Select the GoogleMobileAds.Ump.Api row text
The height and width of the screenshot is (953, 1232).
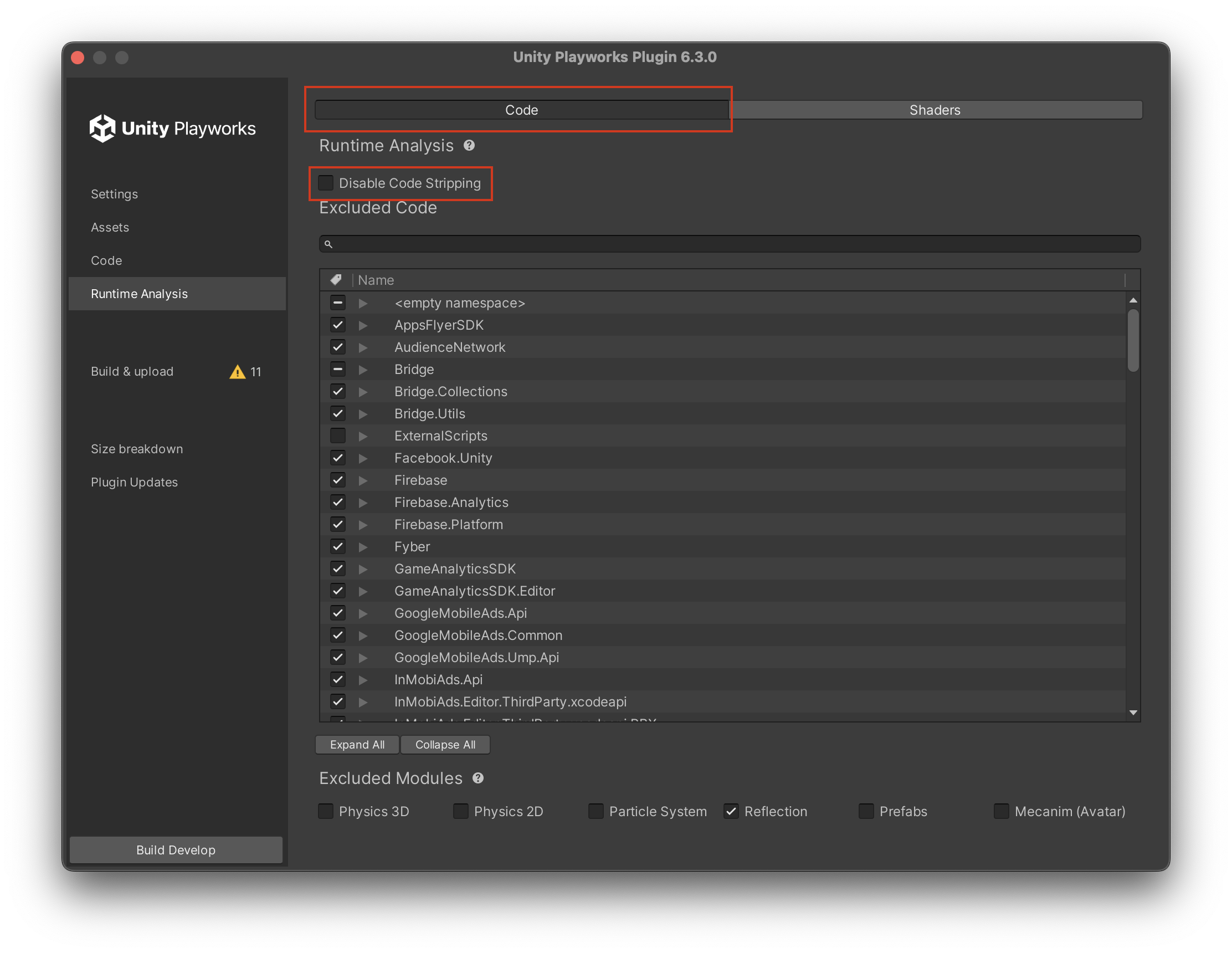click(476, 657)
